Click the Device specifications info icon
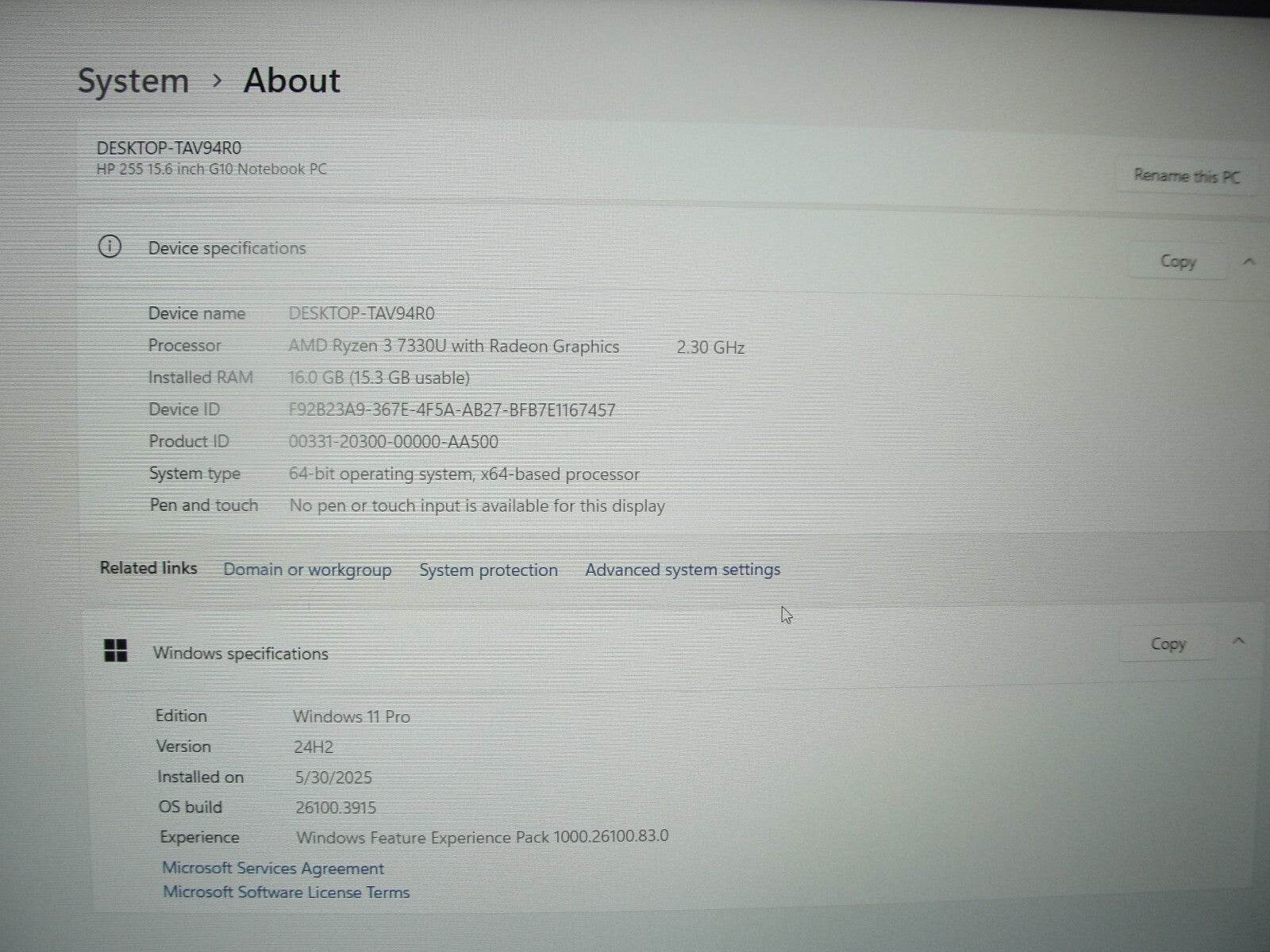Image resolution: width=1270 pixels, height=952 pixels. 110,247
